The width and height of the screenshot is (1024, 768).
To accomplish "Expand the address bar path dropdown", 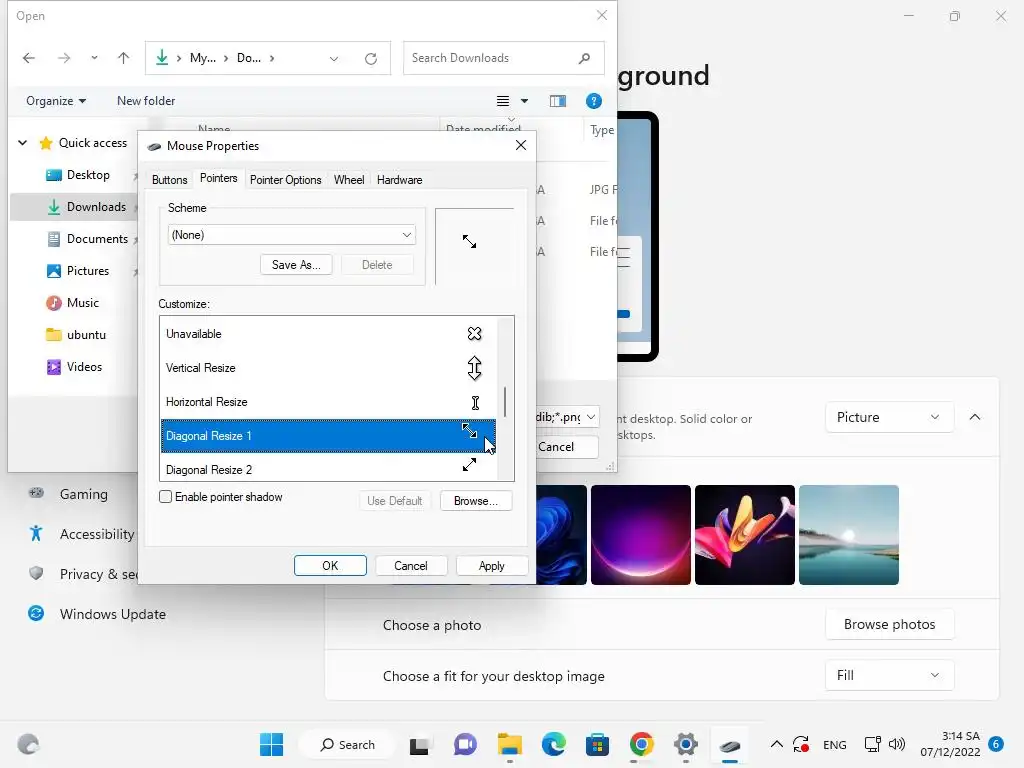I will pyautogui.click(x=334, y=59).
